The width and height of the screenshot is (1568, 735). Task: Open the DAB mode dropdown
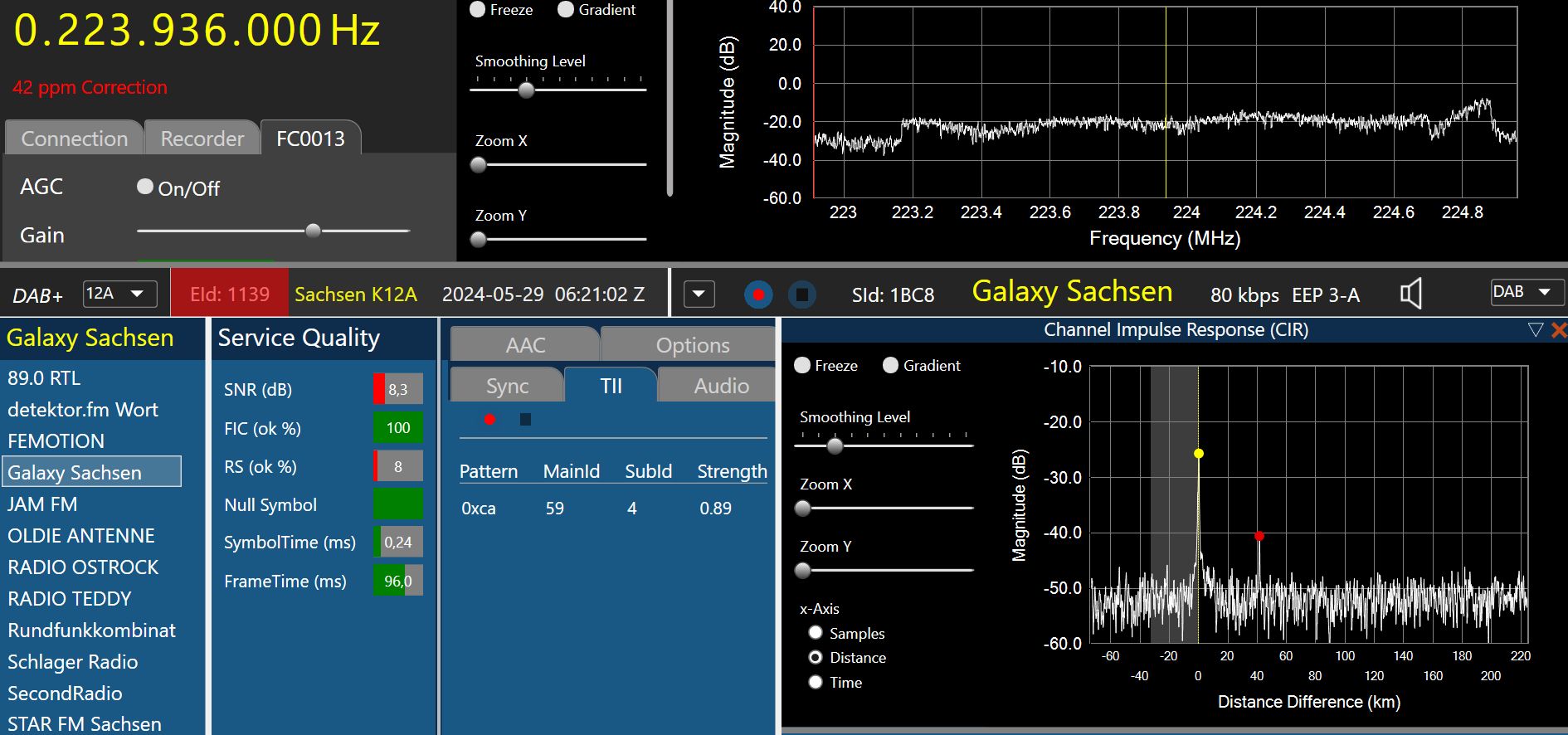point(1527,292)
